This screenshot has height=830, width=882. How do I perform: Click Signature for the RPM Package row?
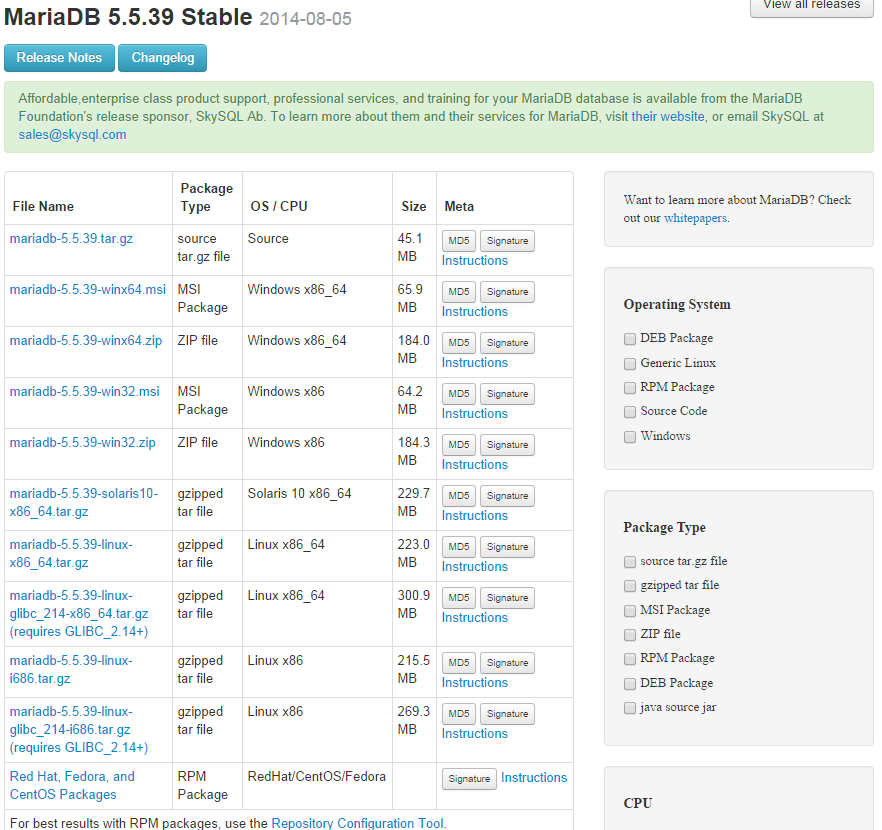[469, 779]
